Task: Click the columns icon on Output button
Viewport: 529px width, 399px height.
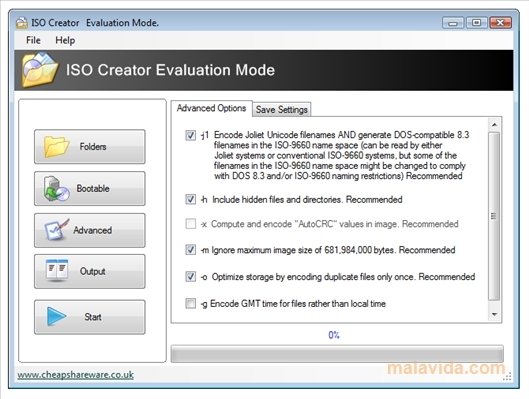Action: (57, 270)
